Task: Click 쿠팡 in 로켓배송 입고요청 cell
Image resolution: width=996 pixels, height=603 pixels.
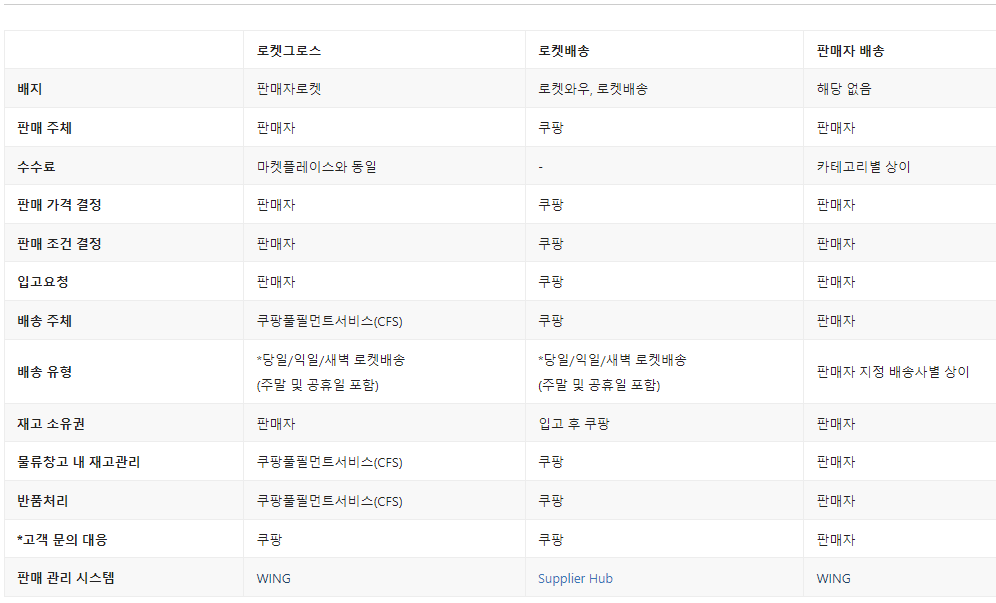Action: coord(551,281)
